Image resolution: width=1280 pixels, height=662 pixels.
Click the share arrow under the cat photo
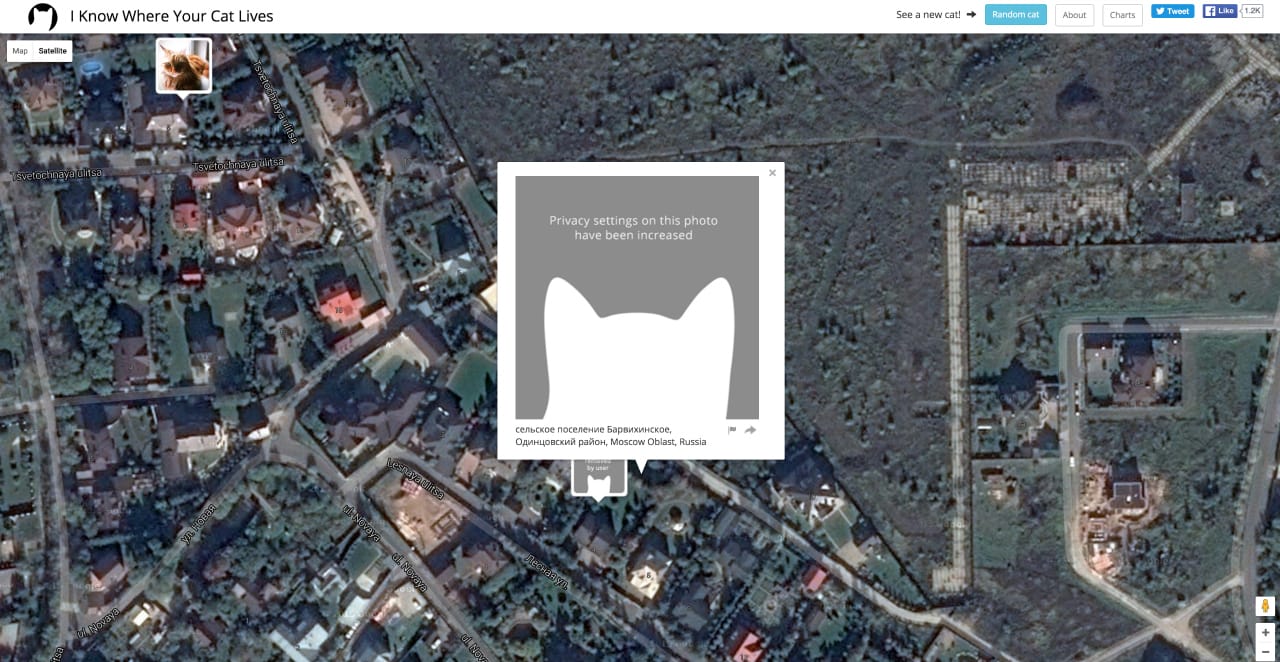pyautogui.click(x=750, y=428)
